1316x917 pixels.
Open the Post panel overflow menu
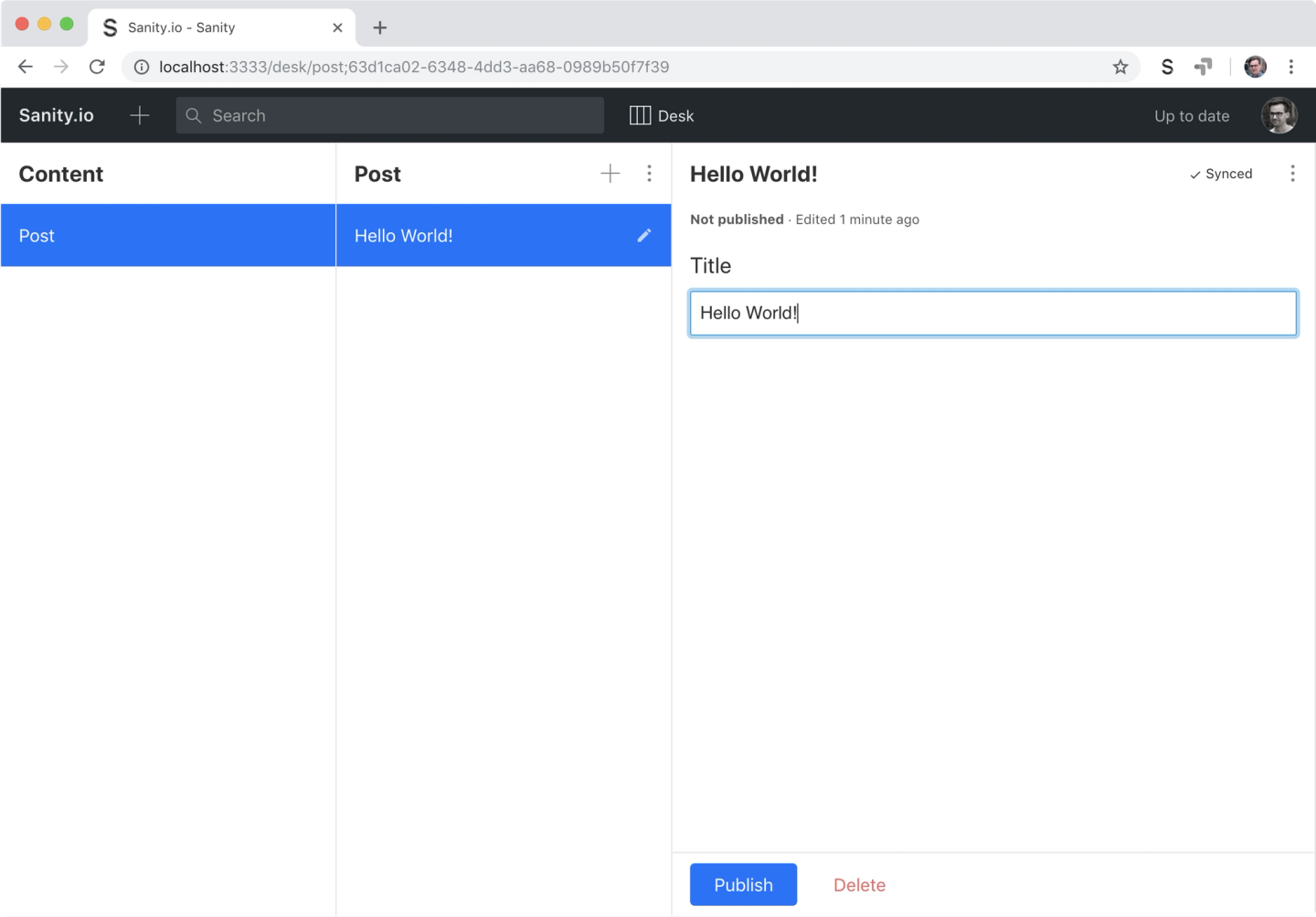649,173
